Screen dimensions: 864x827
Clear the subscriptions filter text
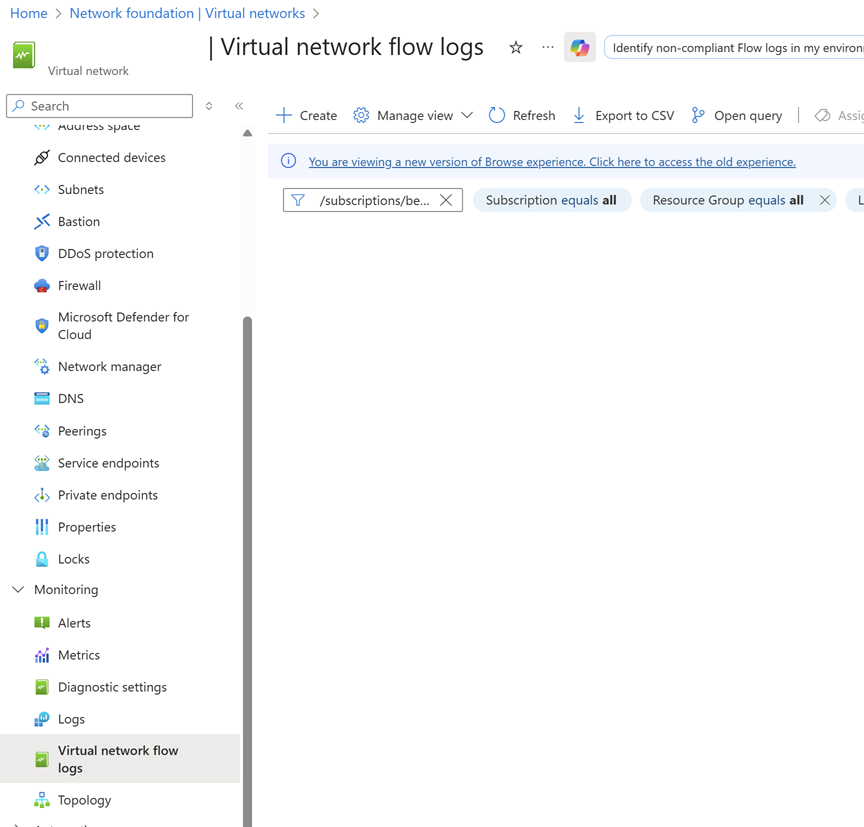click(x=446, y=200)
